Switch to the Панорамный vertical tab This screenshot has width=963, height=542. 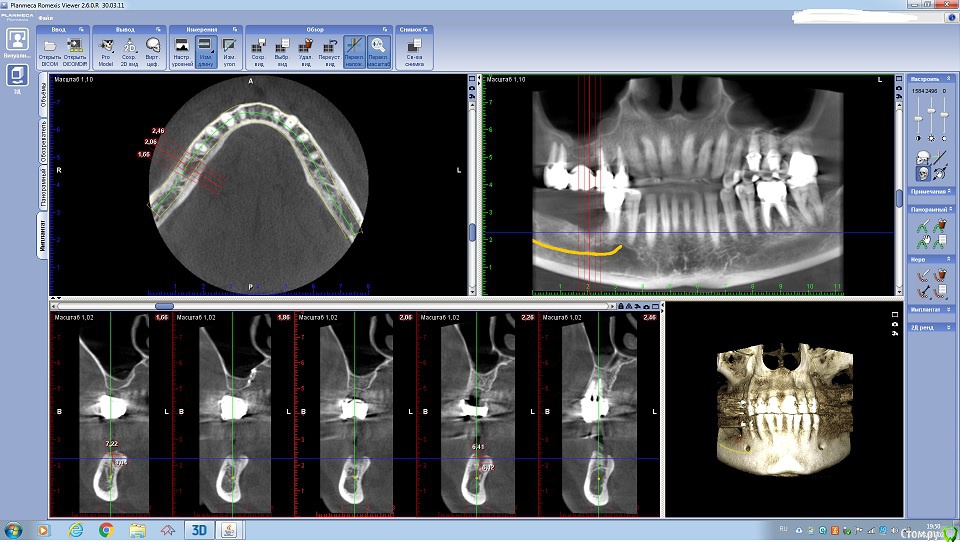pos(43,188)
